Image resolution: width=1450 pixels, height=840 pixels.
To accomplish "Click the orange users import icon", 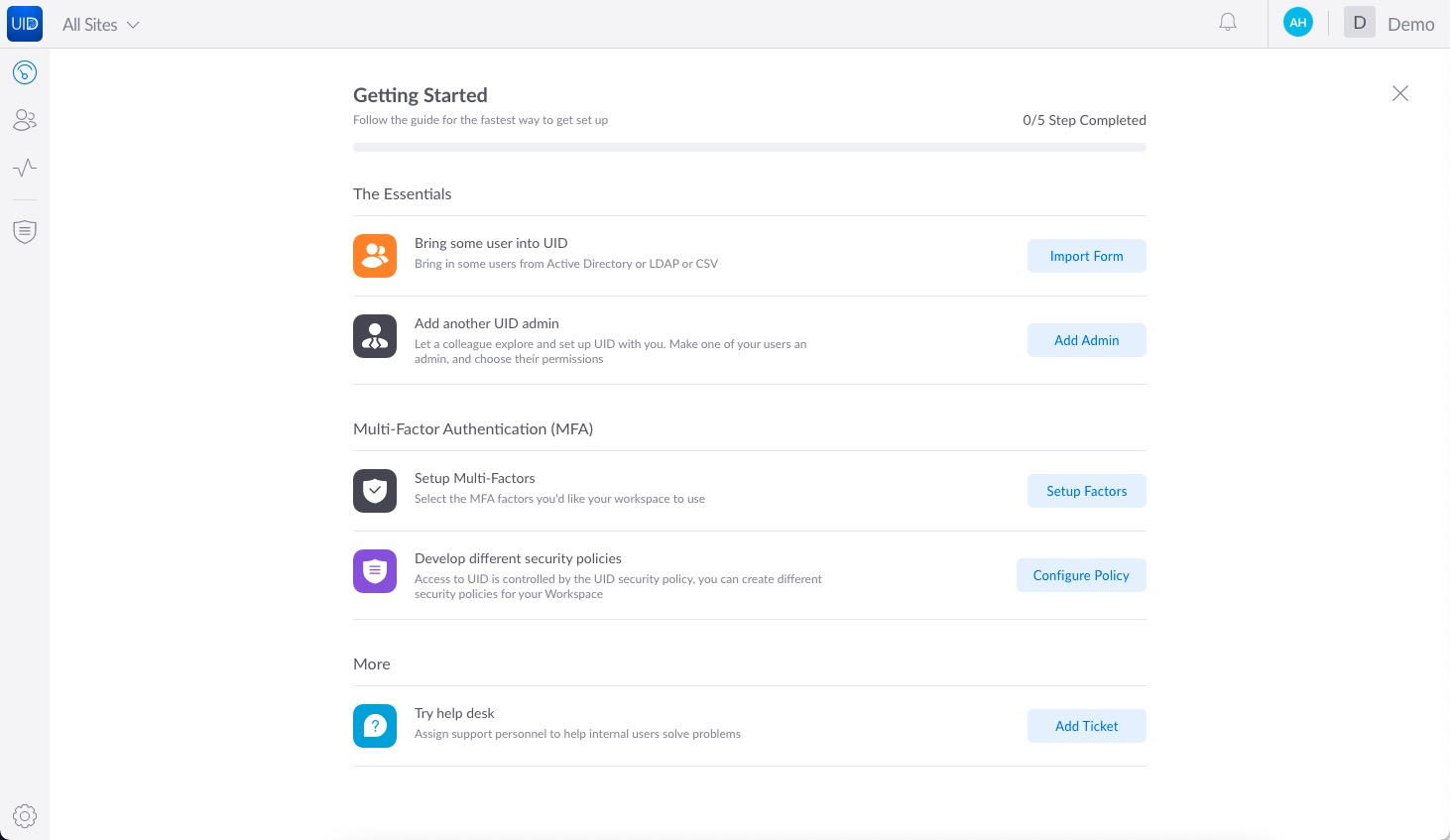I will (375, 256).
